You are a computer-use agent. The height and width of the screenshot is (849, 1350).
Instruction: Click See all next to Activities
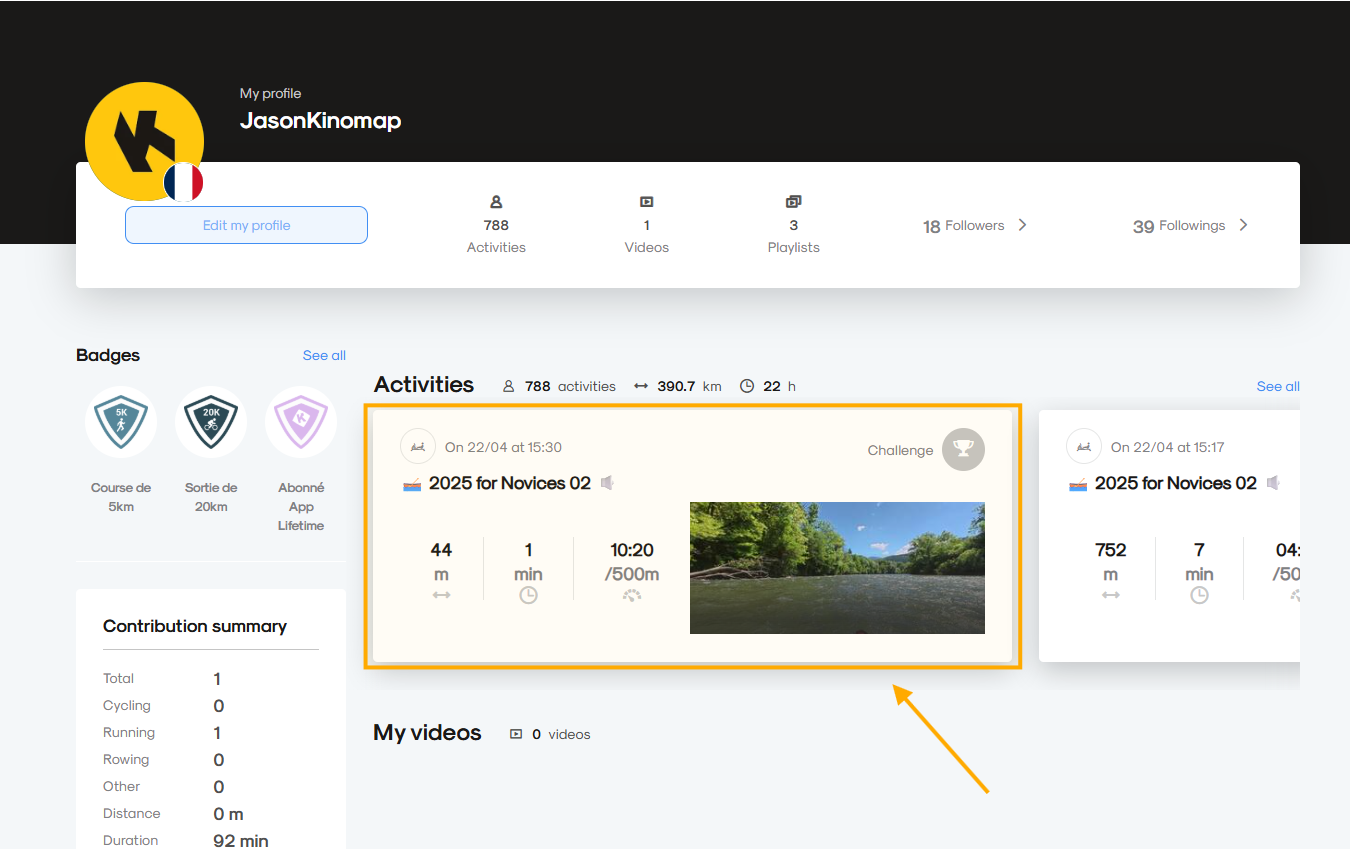[1278, 386]
